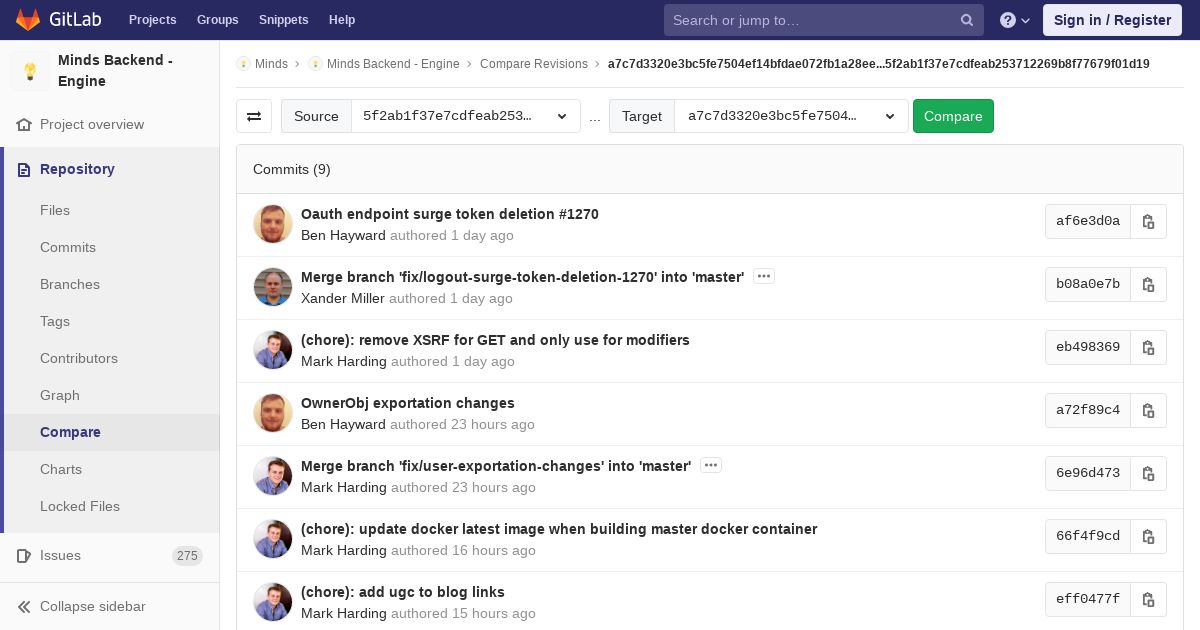
Task: Expand Merge branch logout-surge commit description
Action: 764,276
